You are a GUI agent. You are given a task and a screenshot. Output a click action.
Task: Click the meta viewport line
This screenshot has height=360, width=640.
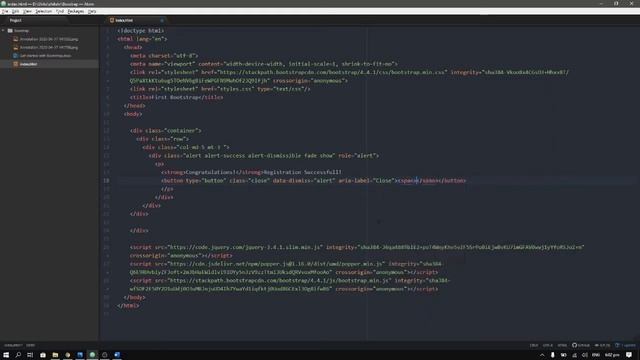pyautogui.click(x=264, y=64)
